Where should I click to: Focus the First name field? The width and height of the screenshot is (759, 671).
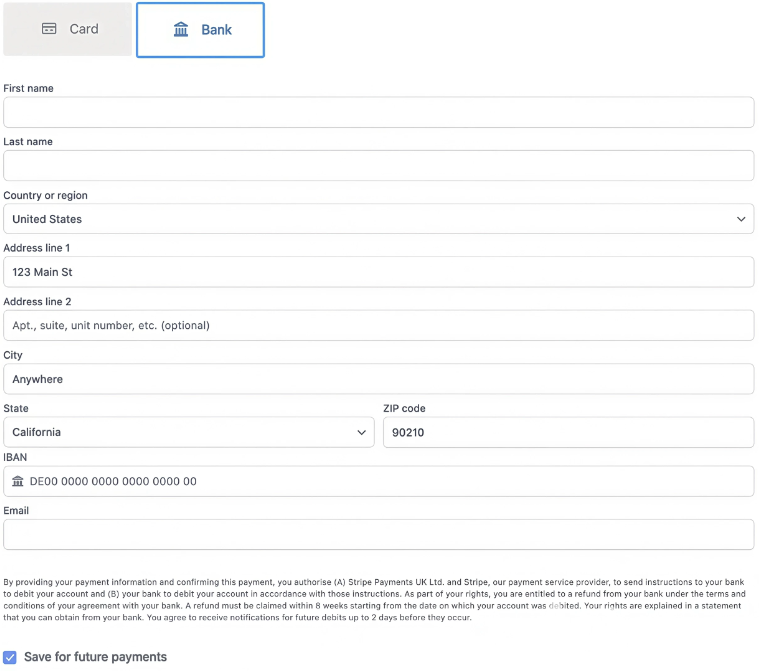379,112
